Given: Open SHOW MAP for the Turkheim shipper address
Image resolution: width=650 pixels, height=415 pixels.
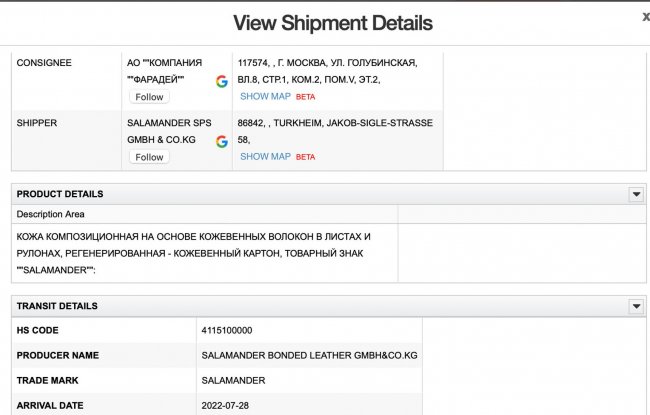Looking at the screenshot, I should pyautogui.click(x=265, y=157).
